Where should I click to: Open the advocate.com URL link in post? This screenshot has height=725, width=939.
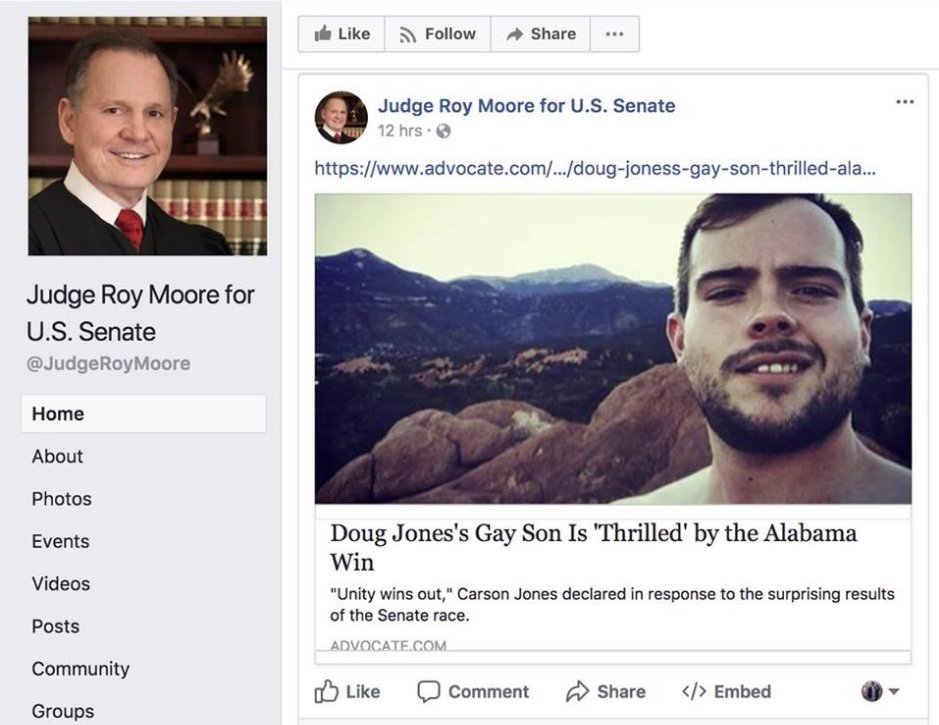(595, 168)
